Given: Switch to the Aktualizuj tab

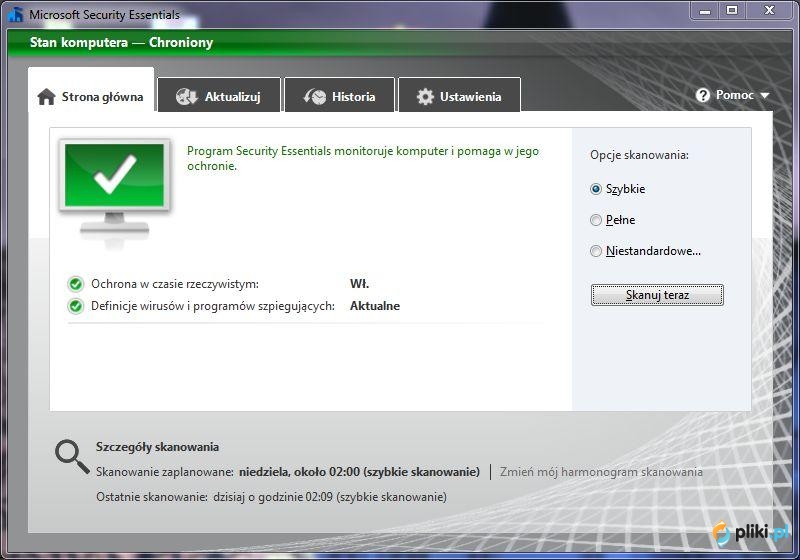Looking at the screenshot, I should coord(219,95).
